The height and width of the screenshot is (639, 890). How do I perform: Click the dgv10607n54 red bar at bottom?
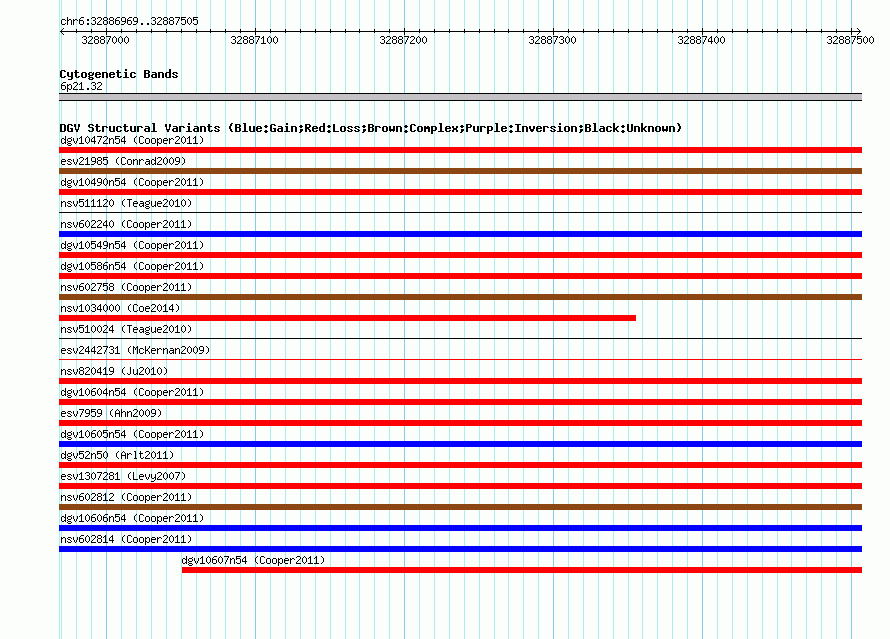click(x=522, y=570)
